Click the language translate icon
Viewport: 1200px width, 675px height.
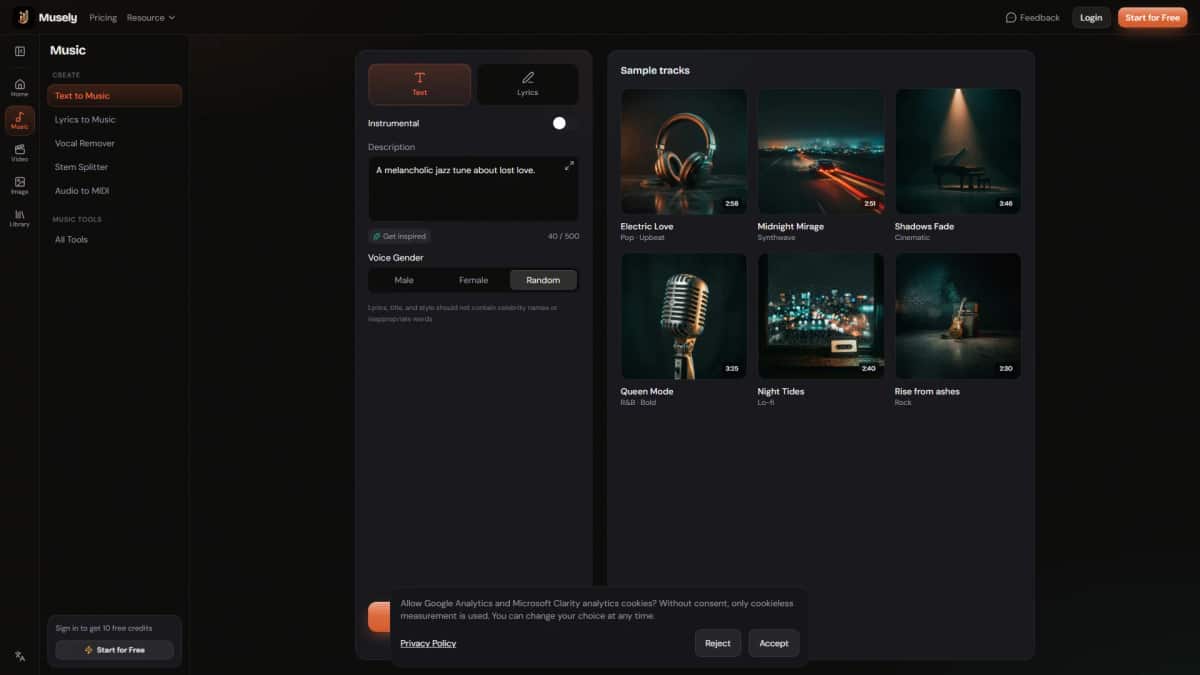(20, 656)
